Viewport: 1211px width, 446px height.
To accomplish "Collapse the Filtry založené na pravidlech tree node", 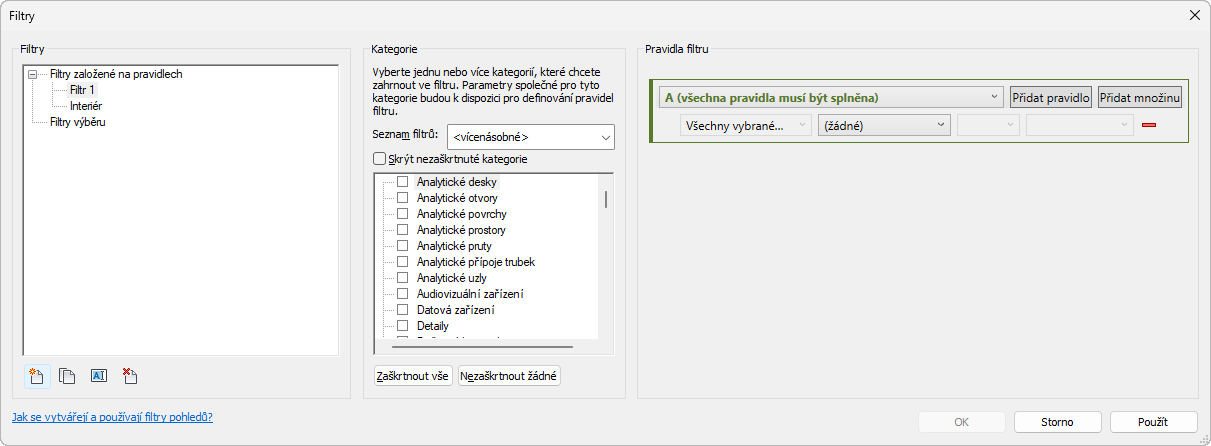I will (x=33, y=74).
